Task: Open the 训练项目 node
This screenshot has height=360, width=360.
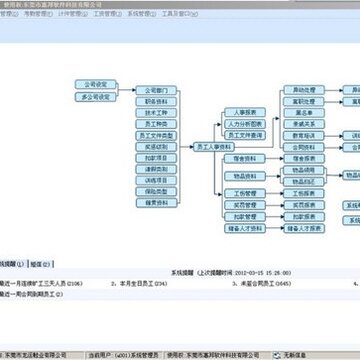Action: click(x=156, y=180)
